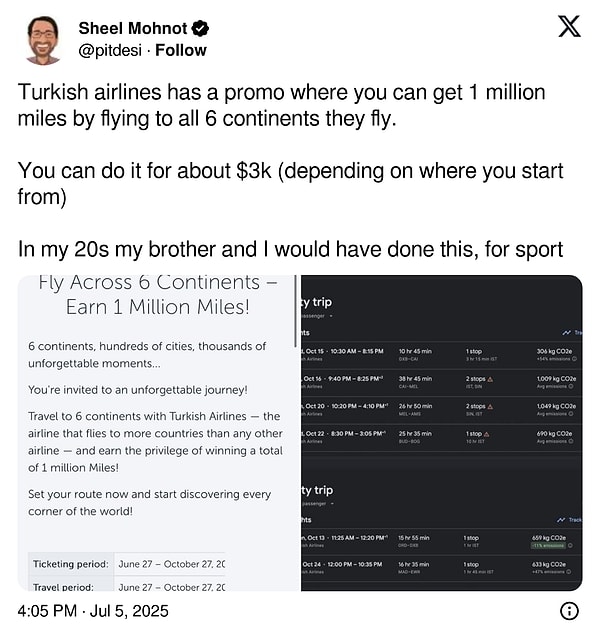This screenshot has height=641, width=600.
Task: Click the warning triangle beside 38 hr 2 stops
Action: coord(490,379)
